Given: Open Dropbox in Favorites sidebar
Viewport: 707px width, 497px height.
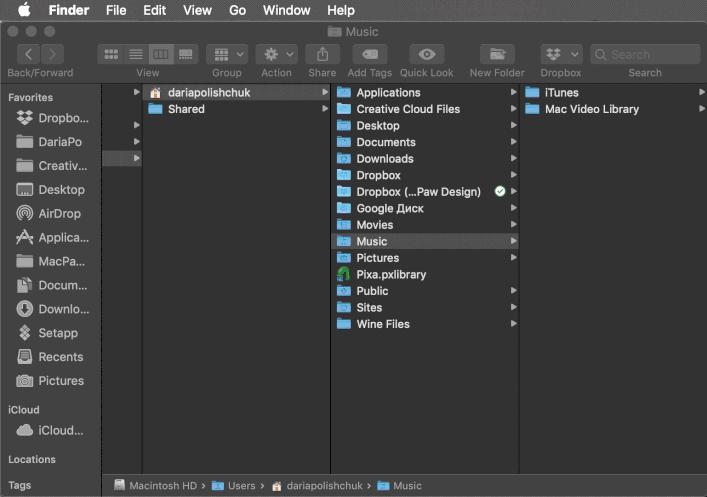Looking at the screenshot, I should [x=52, y=118].
